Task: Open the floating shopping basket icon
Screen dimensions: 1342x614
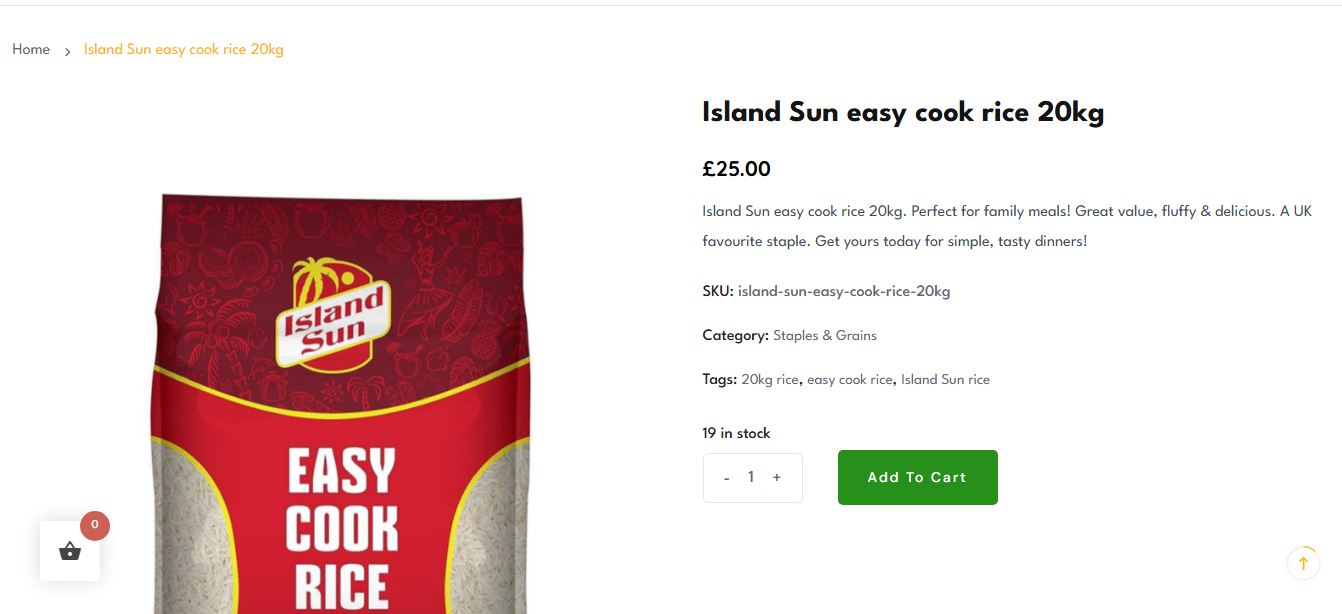Action: pos(70,551)
